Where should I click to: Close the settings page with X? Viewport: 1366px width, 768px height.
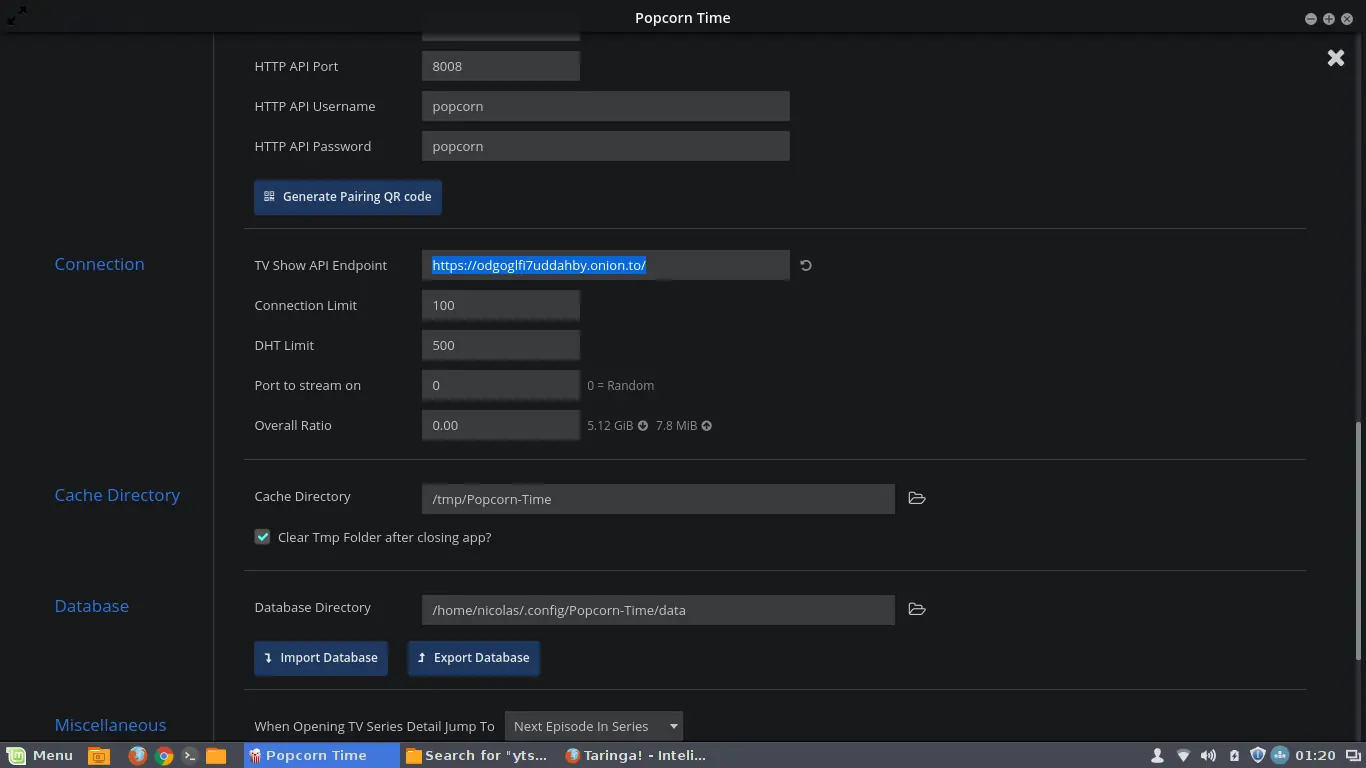tap(1336, 58)
